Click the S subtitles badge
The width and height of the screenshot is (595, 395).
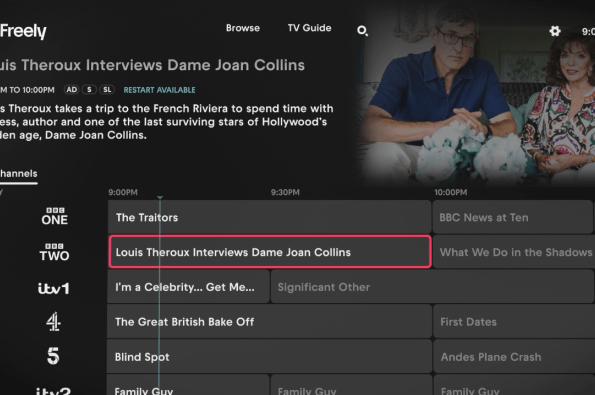point(89,90)
